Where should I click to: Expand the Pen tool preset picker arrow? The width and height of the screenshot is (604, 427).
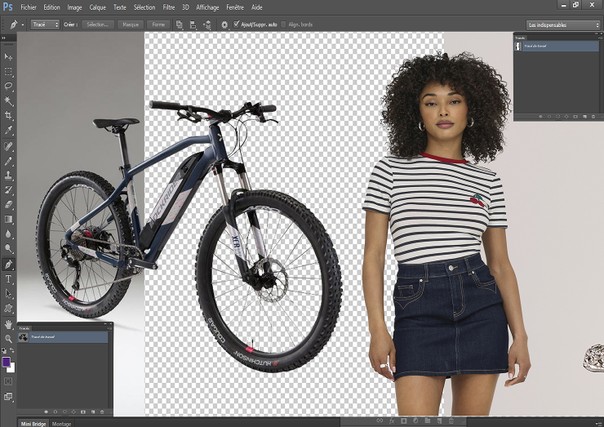[21, 23]
